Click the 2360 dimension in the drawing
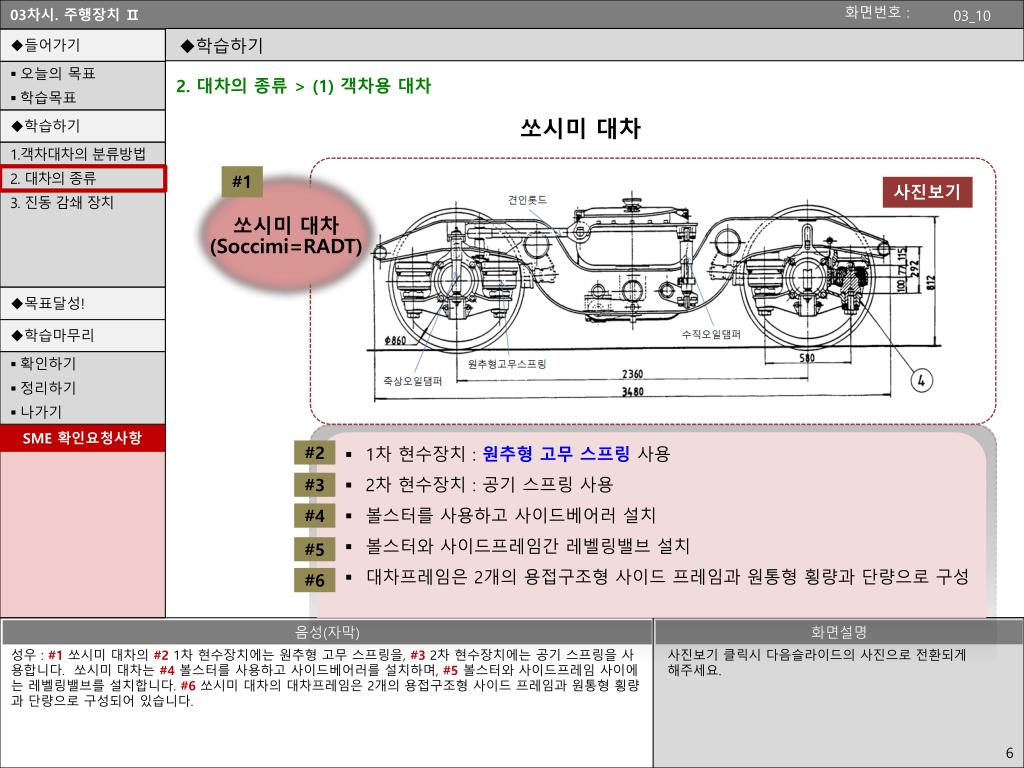Screen dimensions: 1024x768 click(632, 374)
